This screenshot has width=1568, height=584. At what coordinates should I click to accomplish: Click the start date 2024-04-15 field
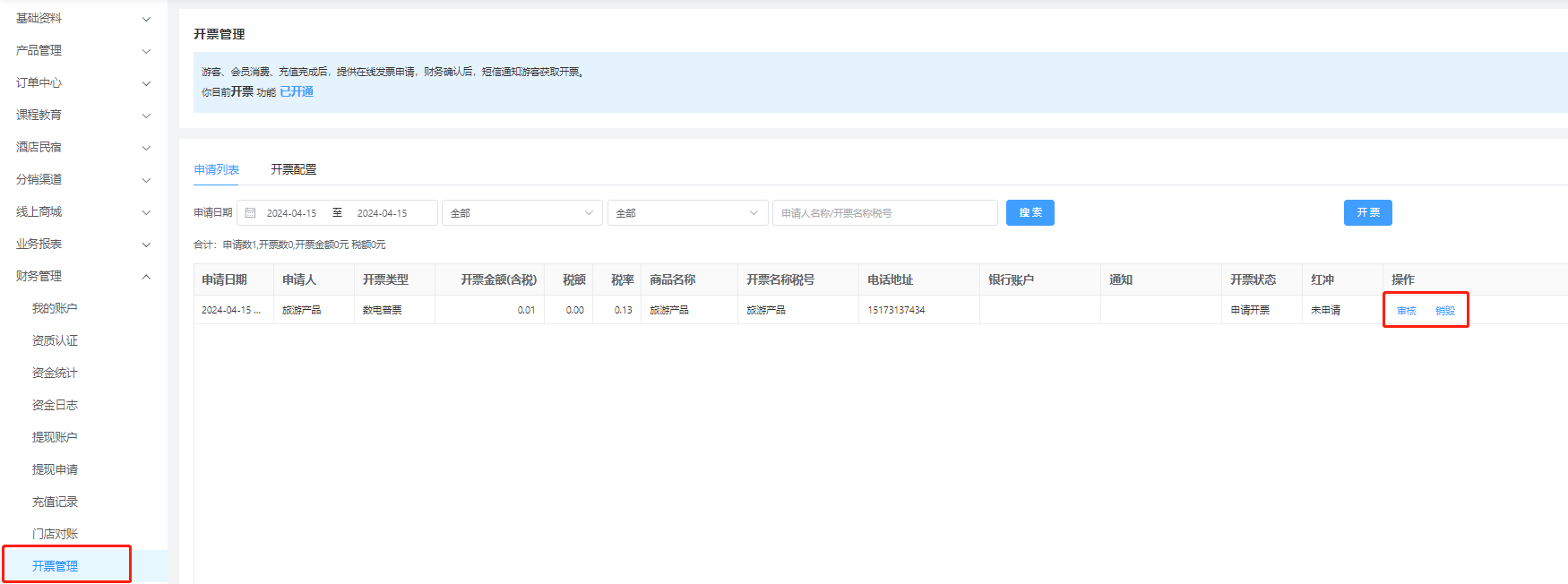(x=291, y=213)
